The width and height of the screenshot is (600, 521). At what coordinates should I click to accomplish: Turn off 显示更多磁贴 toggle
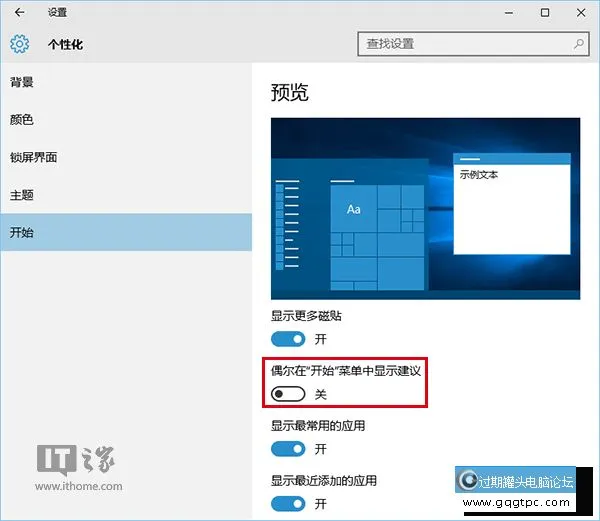coord(288,339)
